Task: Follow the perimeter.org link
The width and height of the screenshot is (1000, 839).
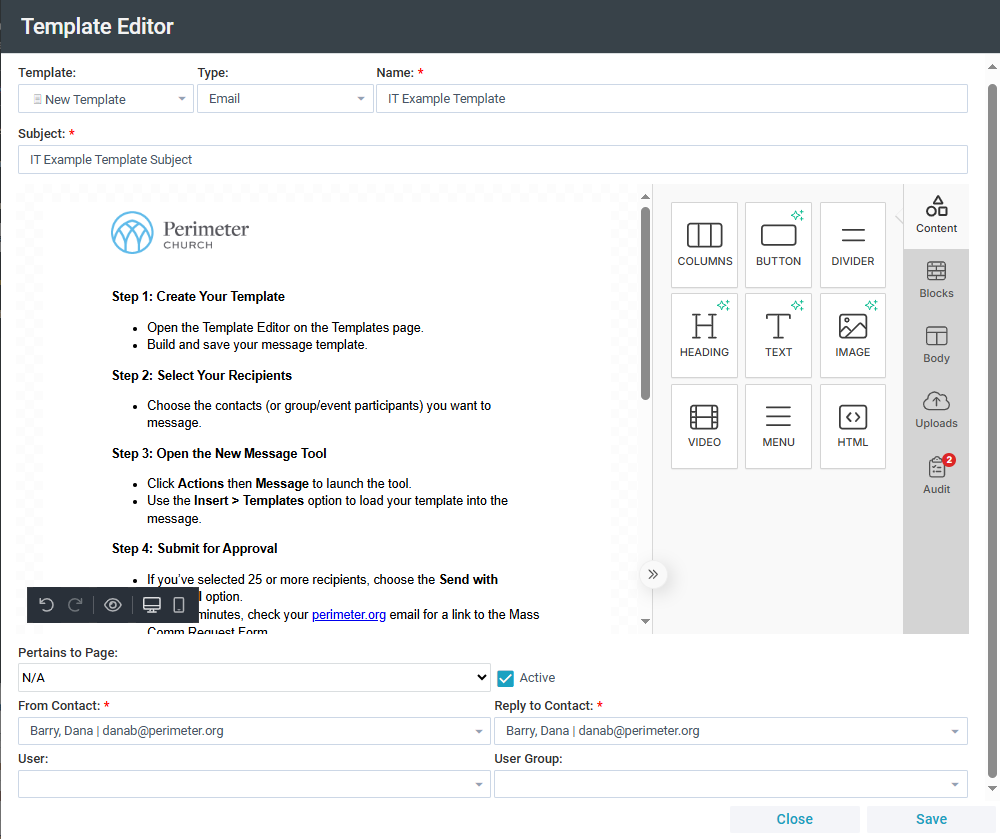Action: [x=348, y=614]
